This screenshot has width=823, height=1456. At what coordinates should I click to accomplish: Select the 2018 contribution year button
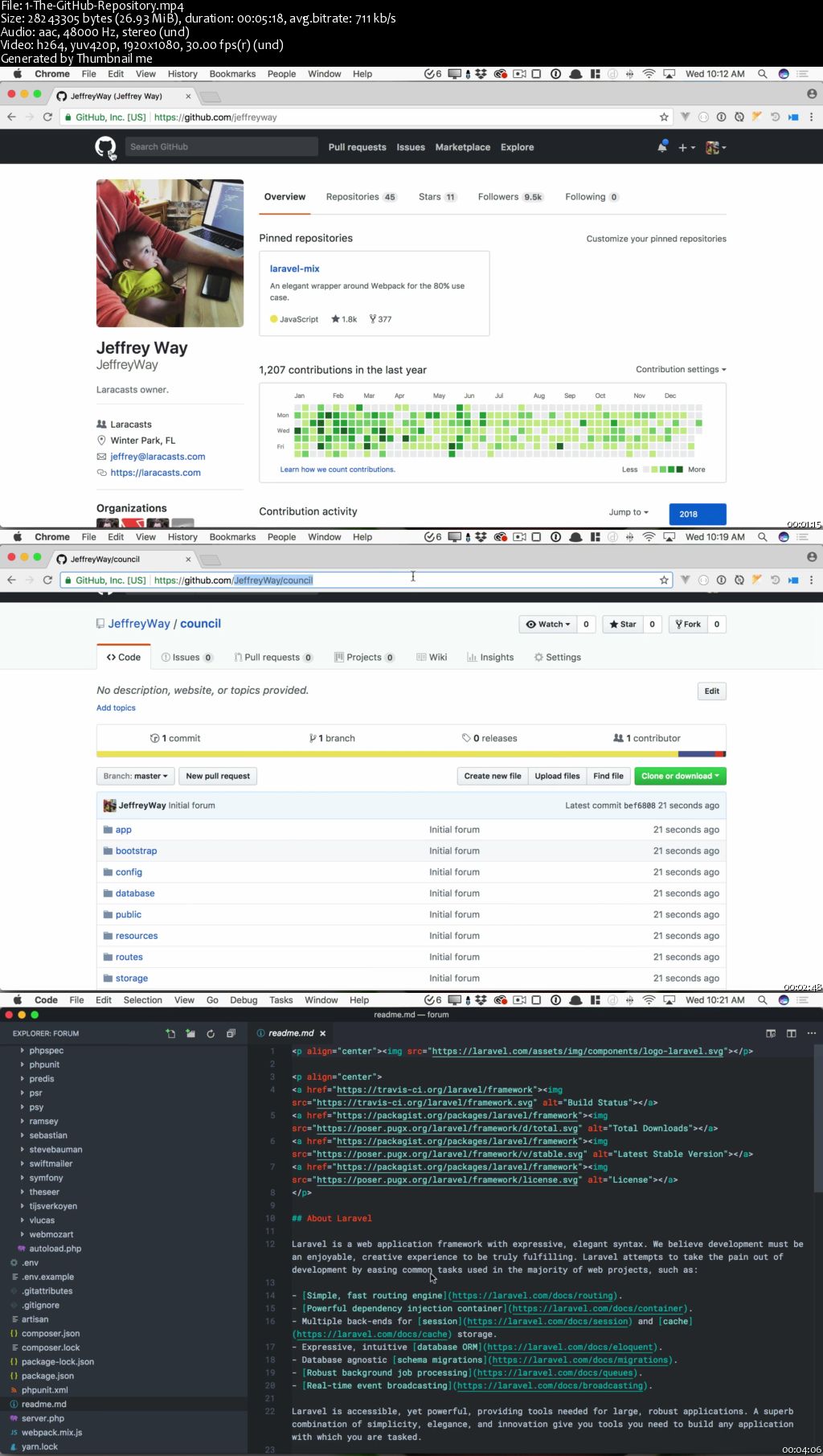click(x=697, y=514)
